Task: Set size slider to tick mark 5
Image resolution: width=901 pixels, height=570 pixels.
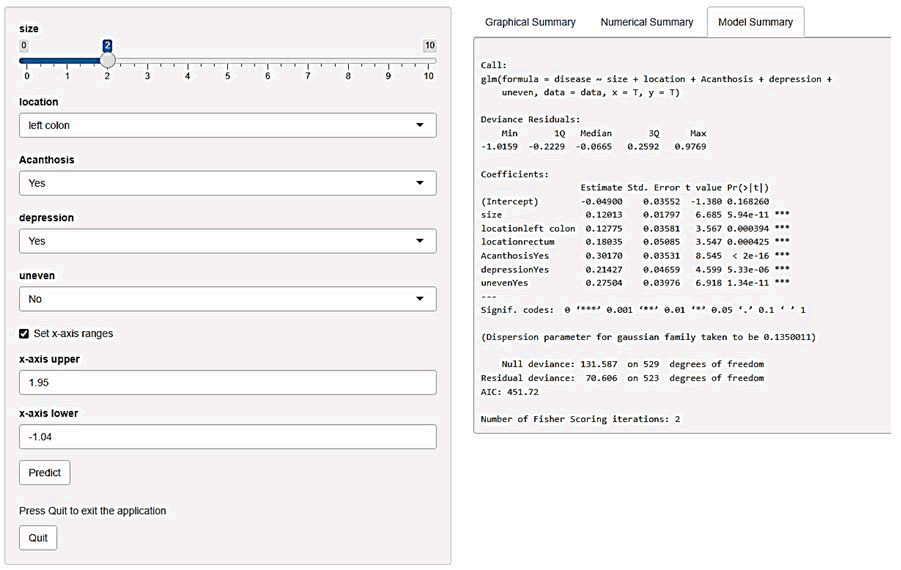Action: 228,60
